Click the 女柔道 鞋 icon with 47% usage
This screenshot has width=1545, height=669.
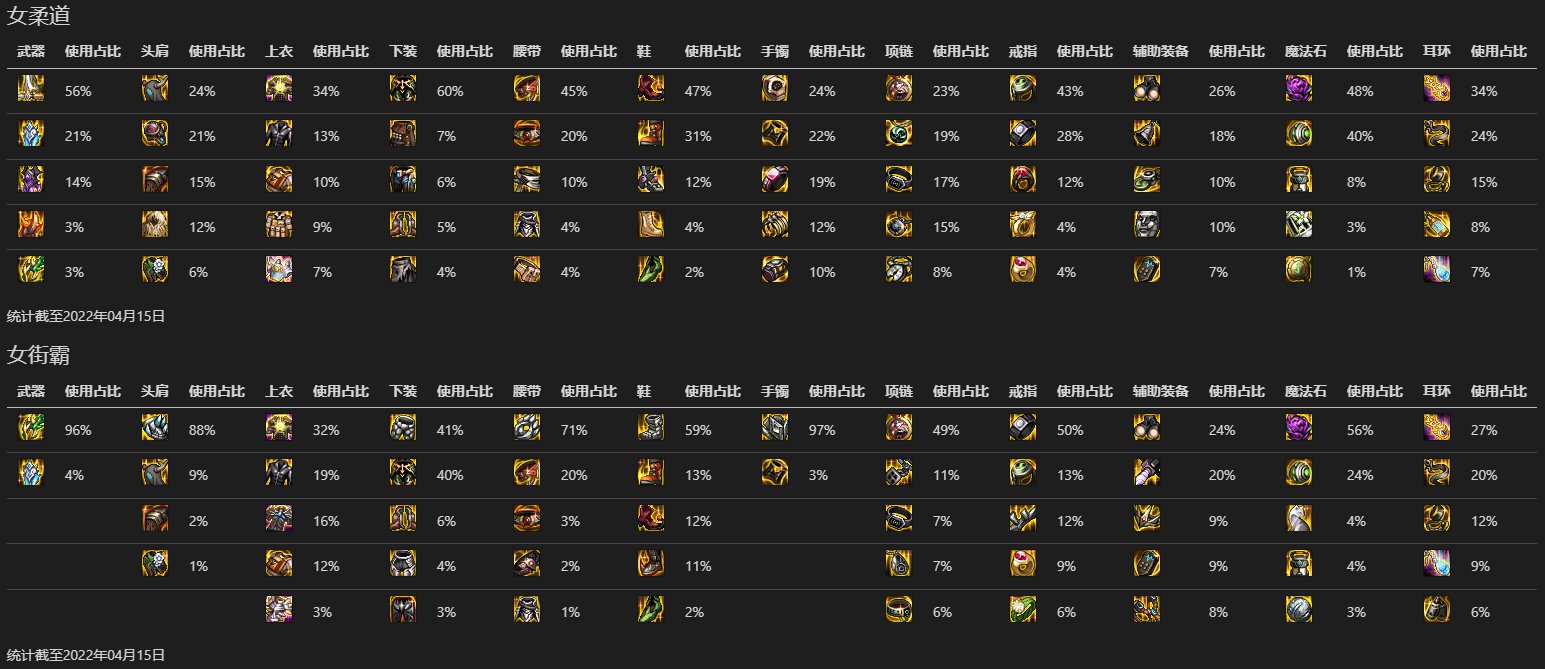click(651, 89)
